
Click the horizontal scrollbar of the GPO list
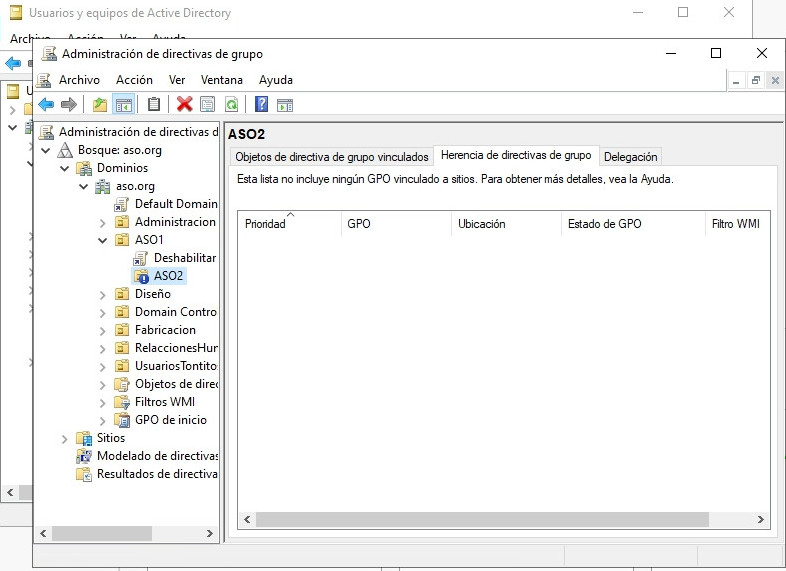pos(500,520)
